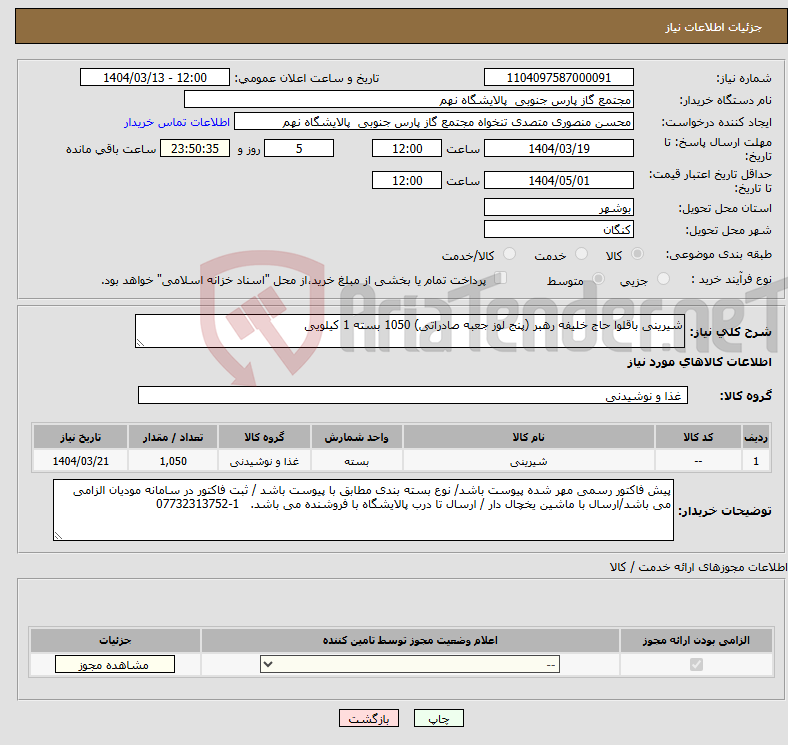Click the remaining days field showing 5
The image size is (788, 745).
coord(299,149)
